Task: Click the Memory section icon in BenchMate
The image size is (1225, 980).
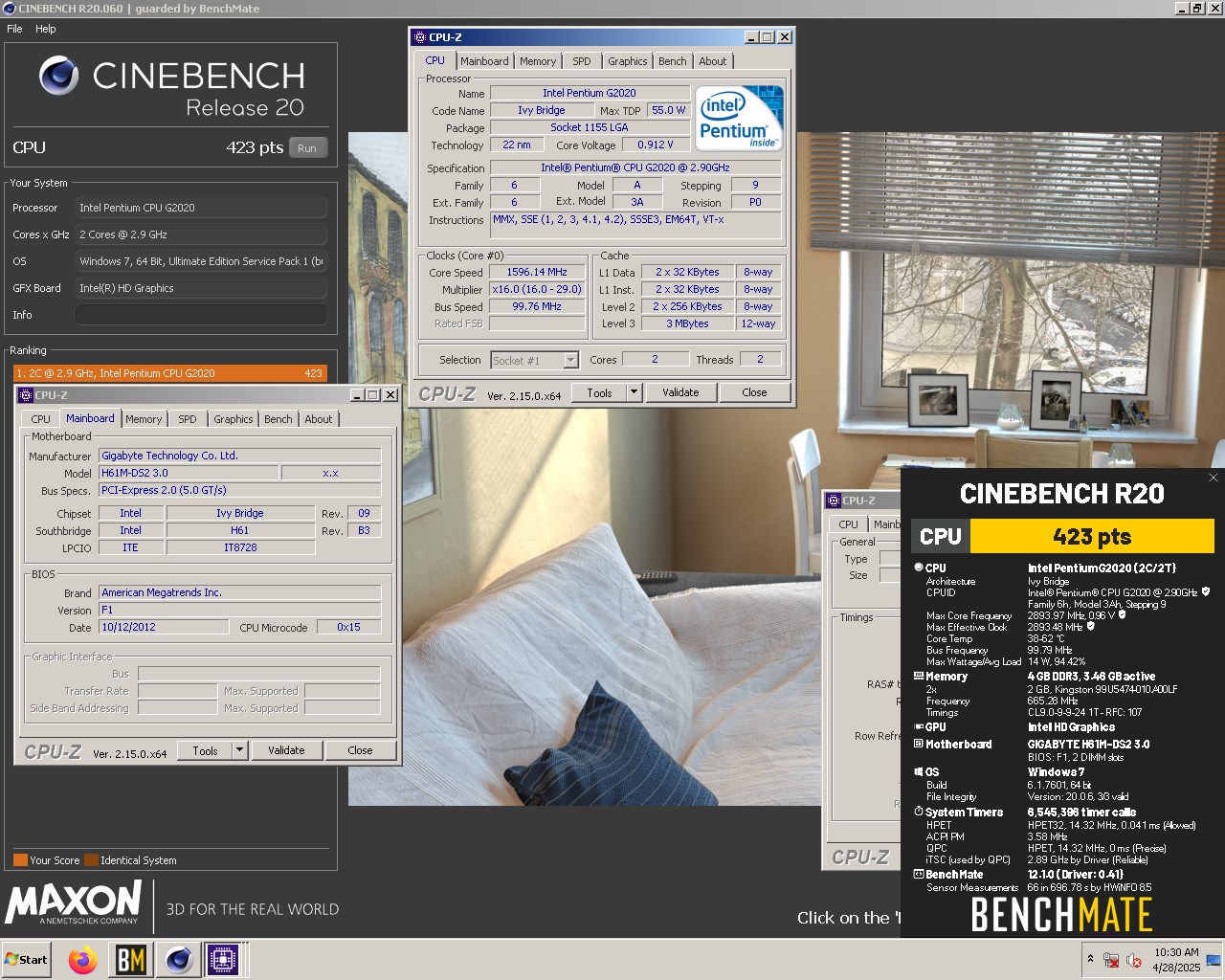Action: [919, 676]
